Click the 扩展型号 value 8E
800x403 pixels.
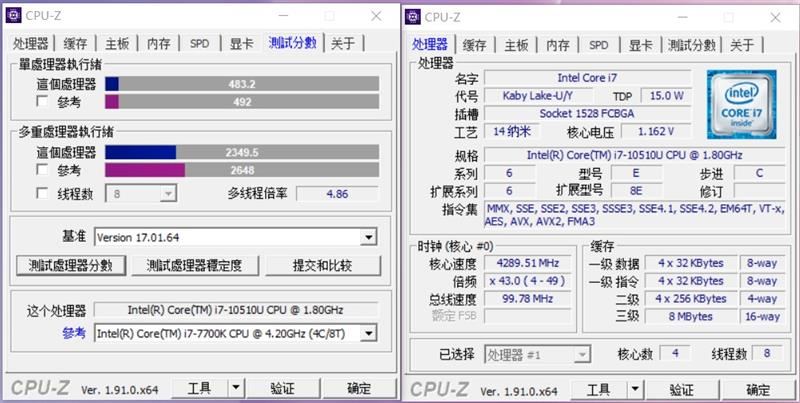[636, 191]
